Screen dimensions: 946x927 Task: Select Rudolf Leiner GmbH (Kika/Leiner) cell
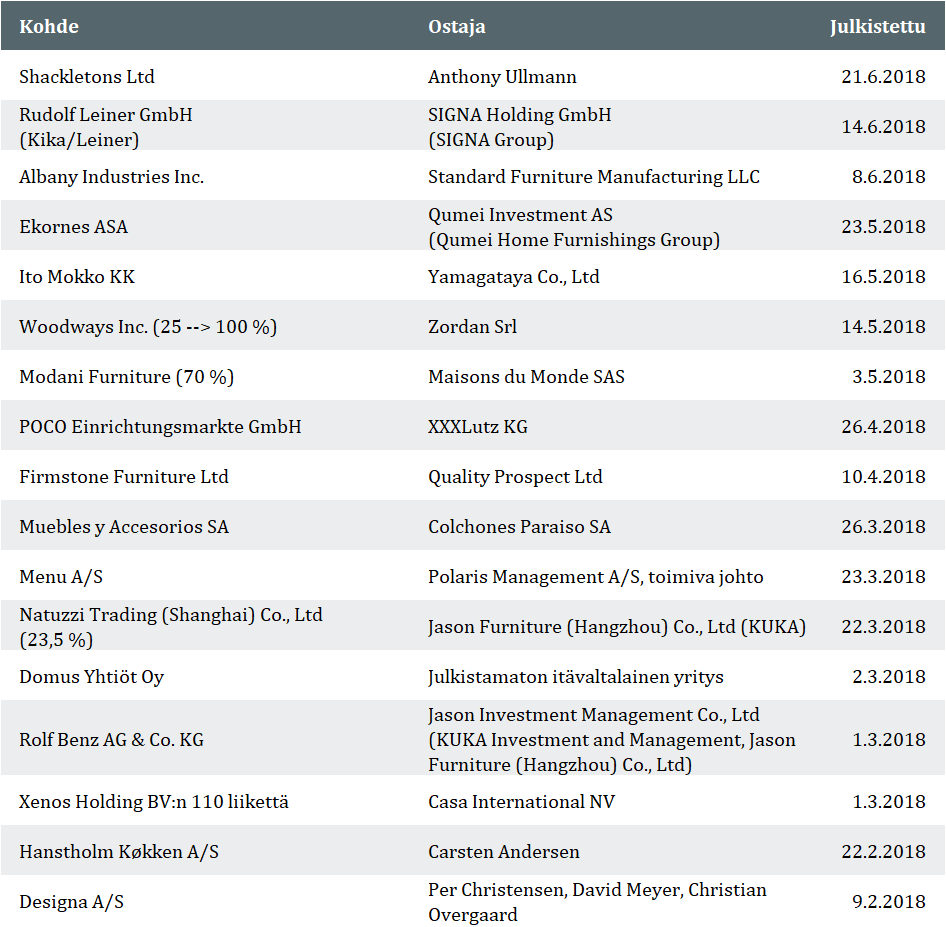(106, 127)
